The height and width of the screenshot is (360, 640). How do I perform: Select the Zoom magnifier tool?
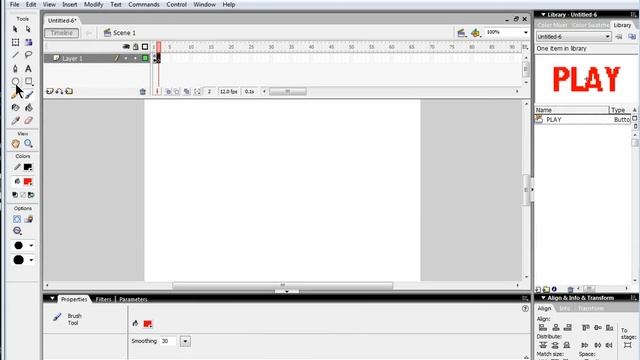coord(28,144)
